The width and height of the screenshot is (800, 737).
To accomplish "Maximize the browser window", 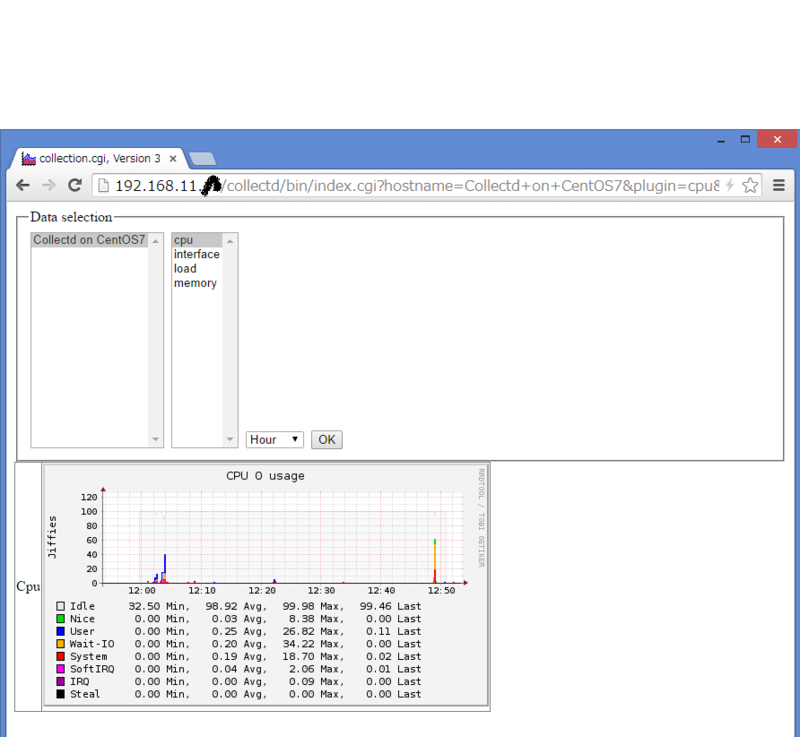I will click(x=745, y=139).
